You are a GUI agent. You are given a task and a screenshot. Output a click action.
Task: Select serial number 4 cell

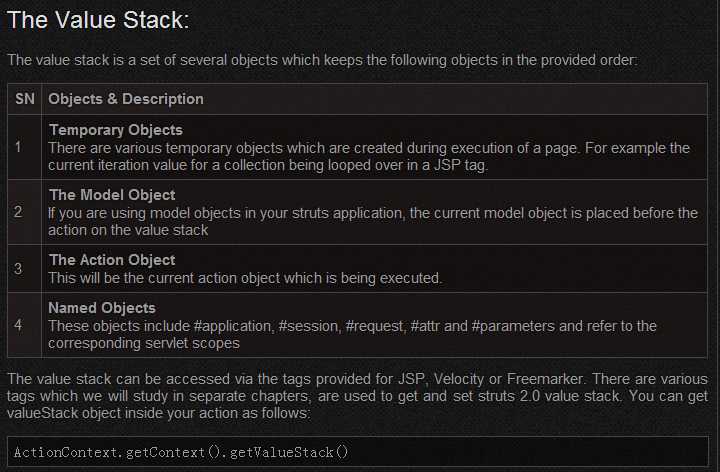[19, 325]
